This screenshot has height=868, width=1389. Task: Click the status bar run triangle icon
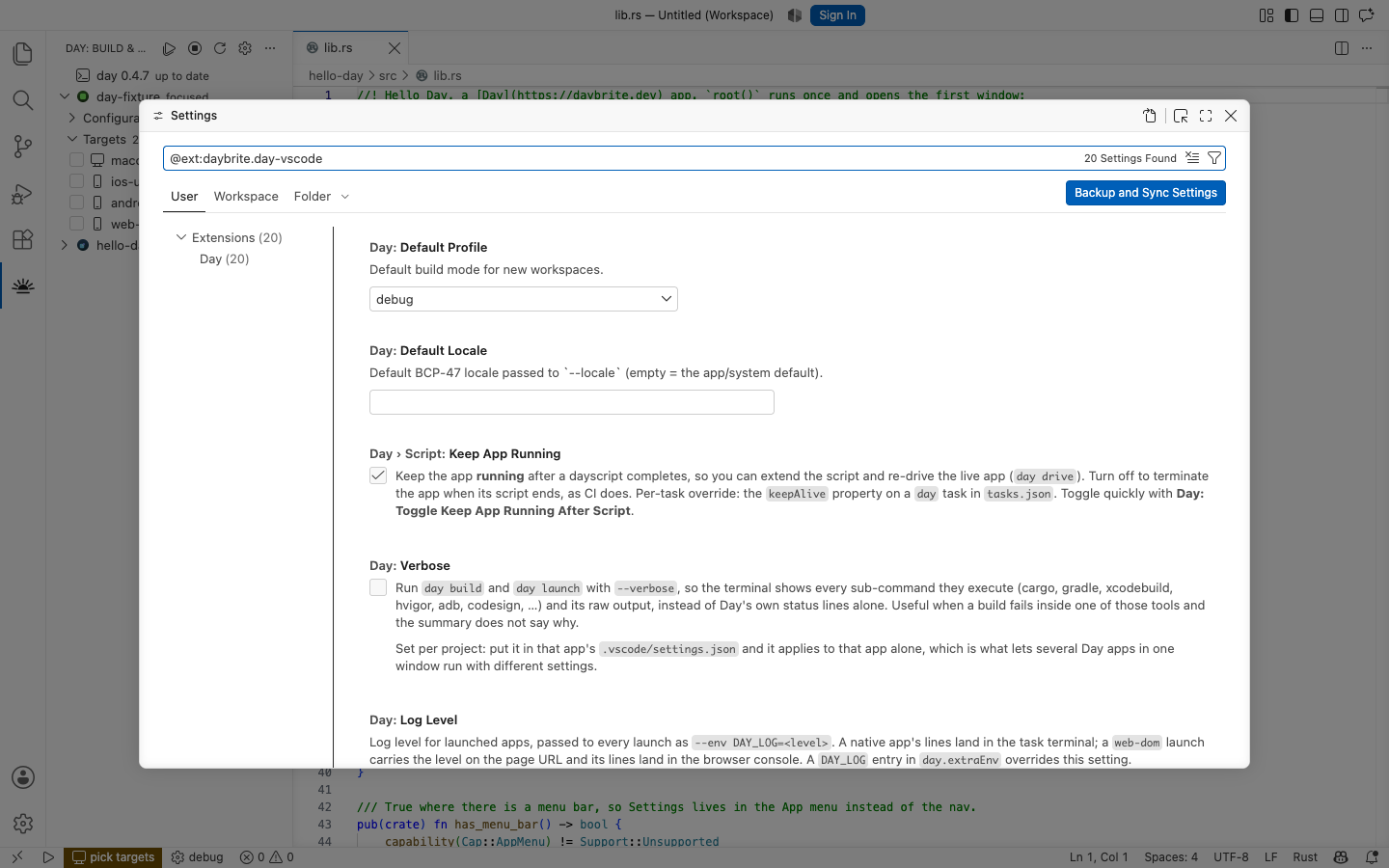(x=48, y=856)
